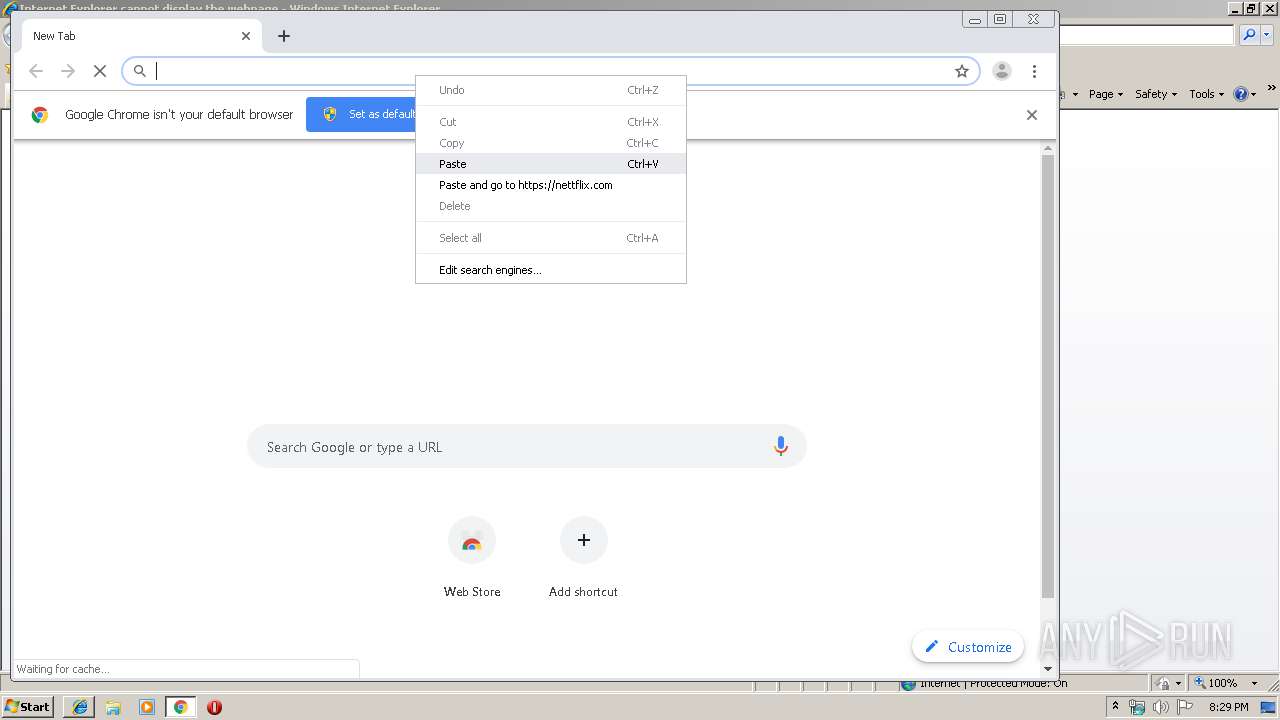
Task: Click the Google Chrome info bar logo
Action: [x=40, y=115]
